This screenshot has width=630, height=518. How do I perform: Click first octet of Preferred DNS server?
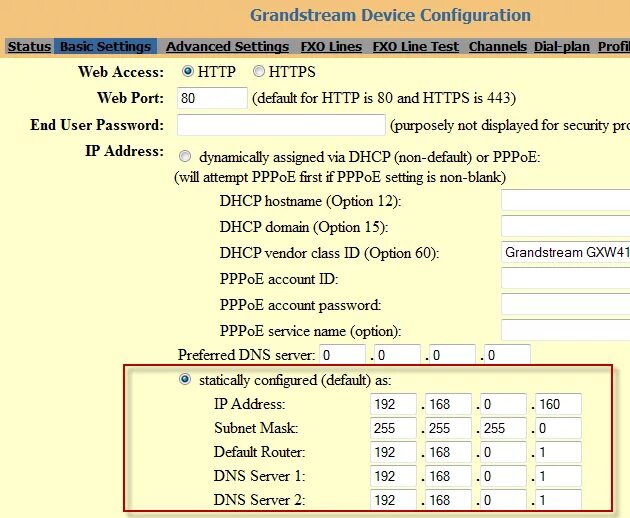click(342, 354)
